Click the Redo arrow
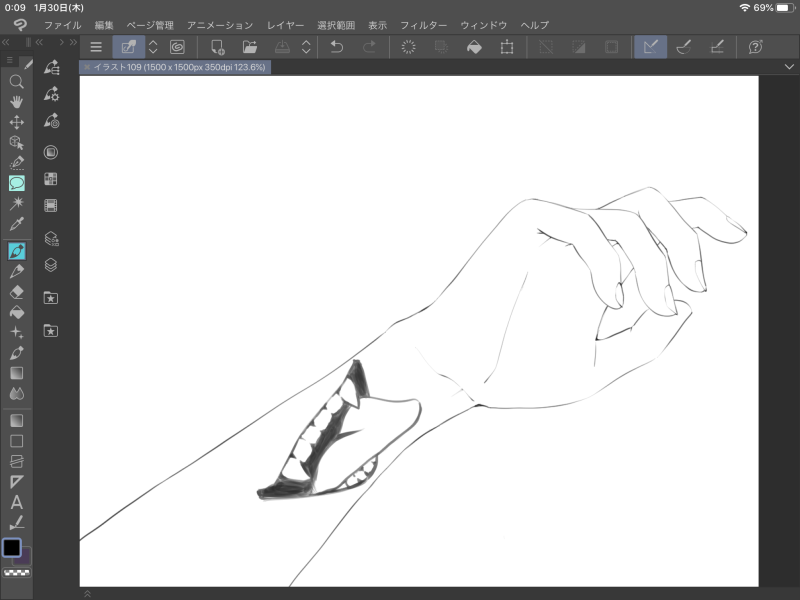 click(x=369, y=47)
